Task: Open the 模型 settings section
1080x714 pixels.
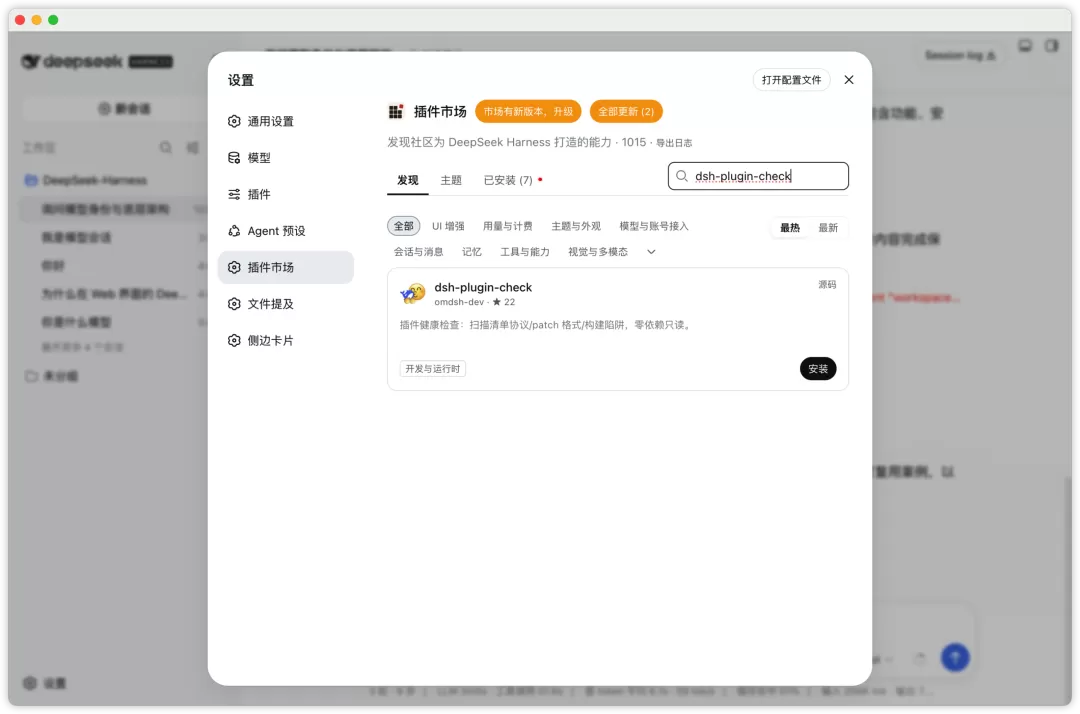Action: click(285, 158)
